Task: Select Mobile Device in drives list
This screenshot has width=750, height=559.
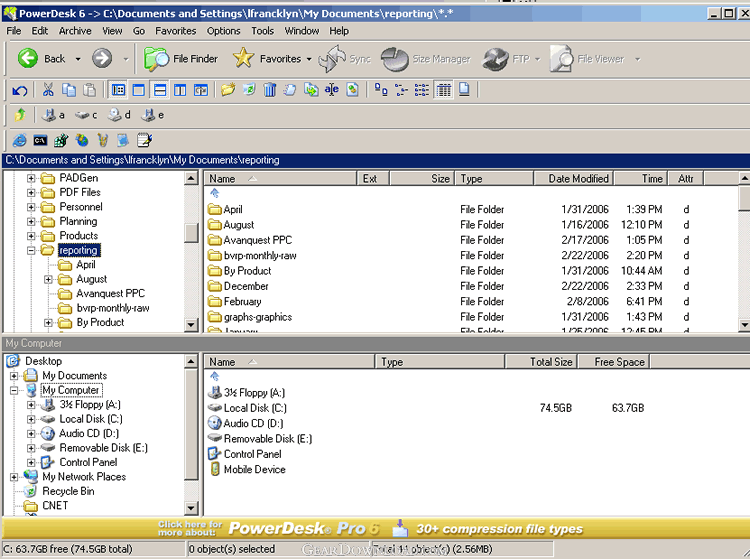Action: pos(247,470)
